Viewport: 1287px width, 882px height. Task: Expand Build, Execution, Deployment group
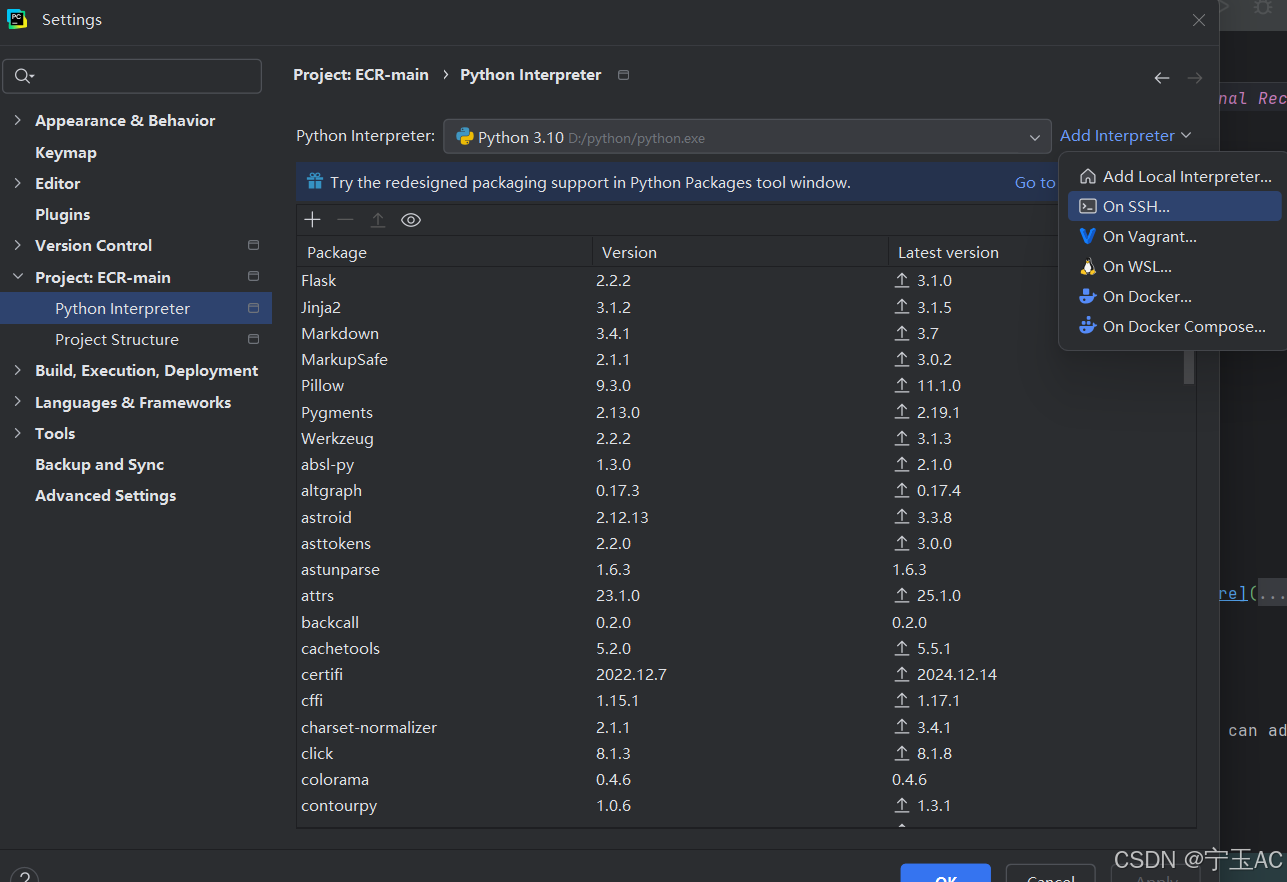(17, 370)
